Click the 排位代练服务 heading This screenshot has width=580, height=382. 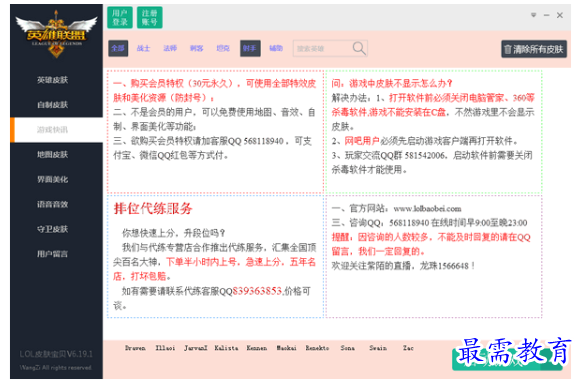point(153,209)
